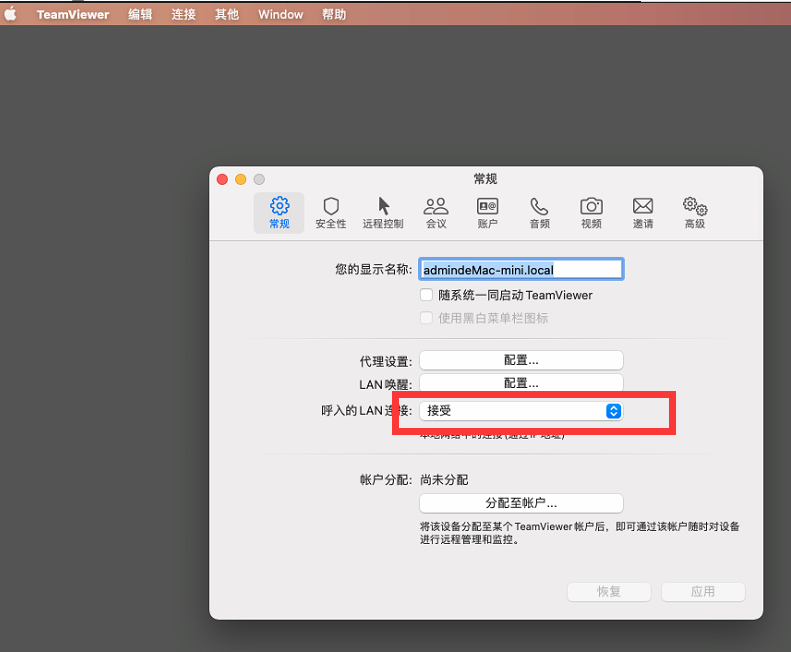The height and width of the screenshot is (652, 791).
Task: Open the 邀请 envelope tab
Action: coord(643,212)
